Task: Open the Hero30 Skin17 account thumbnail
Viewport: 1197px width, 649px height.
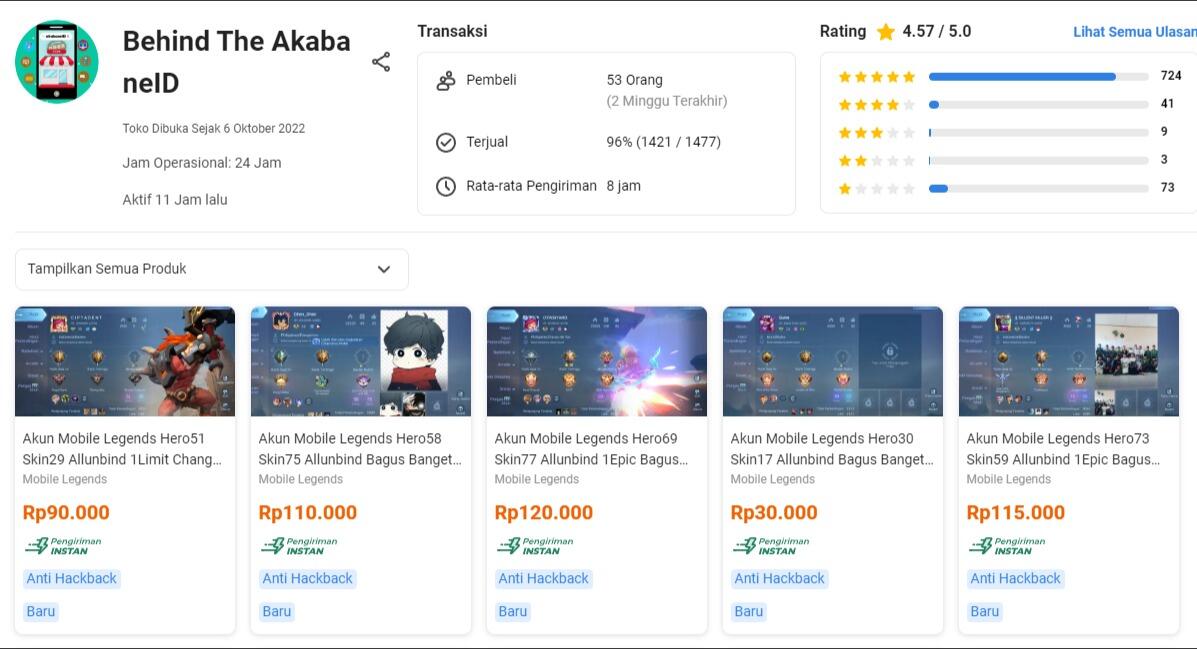Action: 832,361
